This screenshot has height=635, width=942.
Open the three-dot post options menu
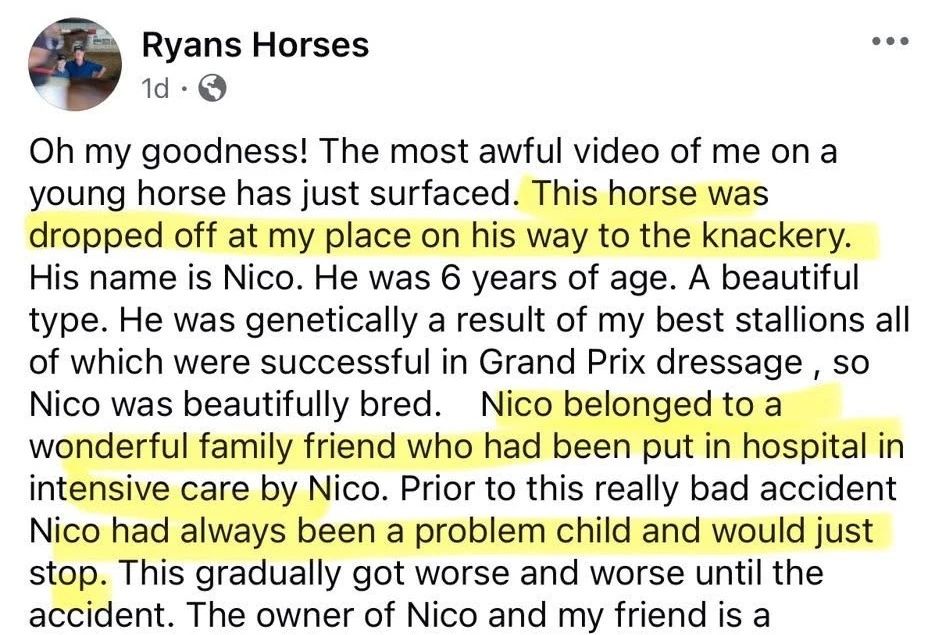coord(890,42)
